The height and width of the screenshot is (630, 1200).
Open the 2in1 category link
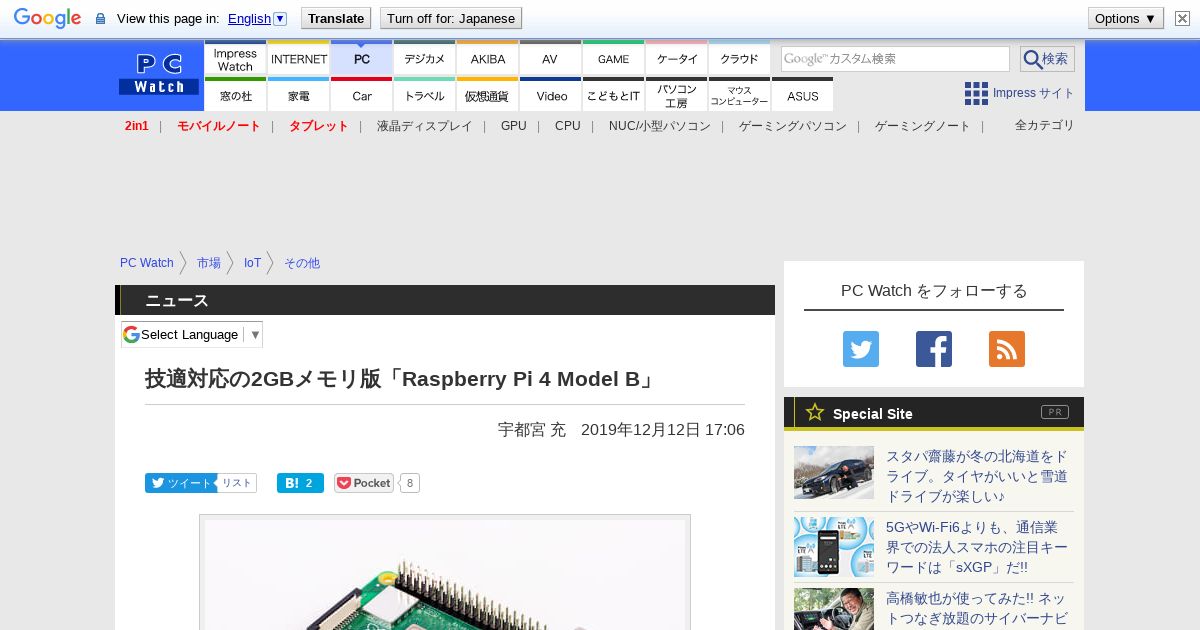(137, 126)
